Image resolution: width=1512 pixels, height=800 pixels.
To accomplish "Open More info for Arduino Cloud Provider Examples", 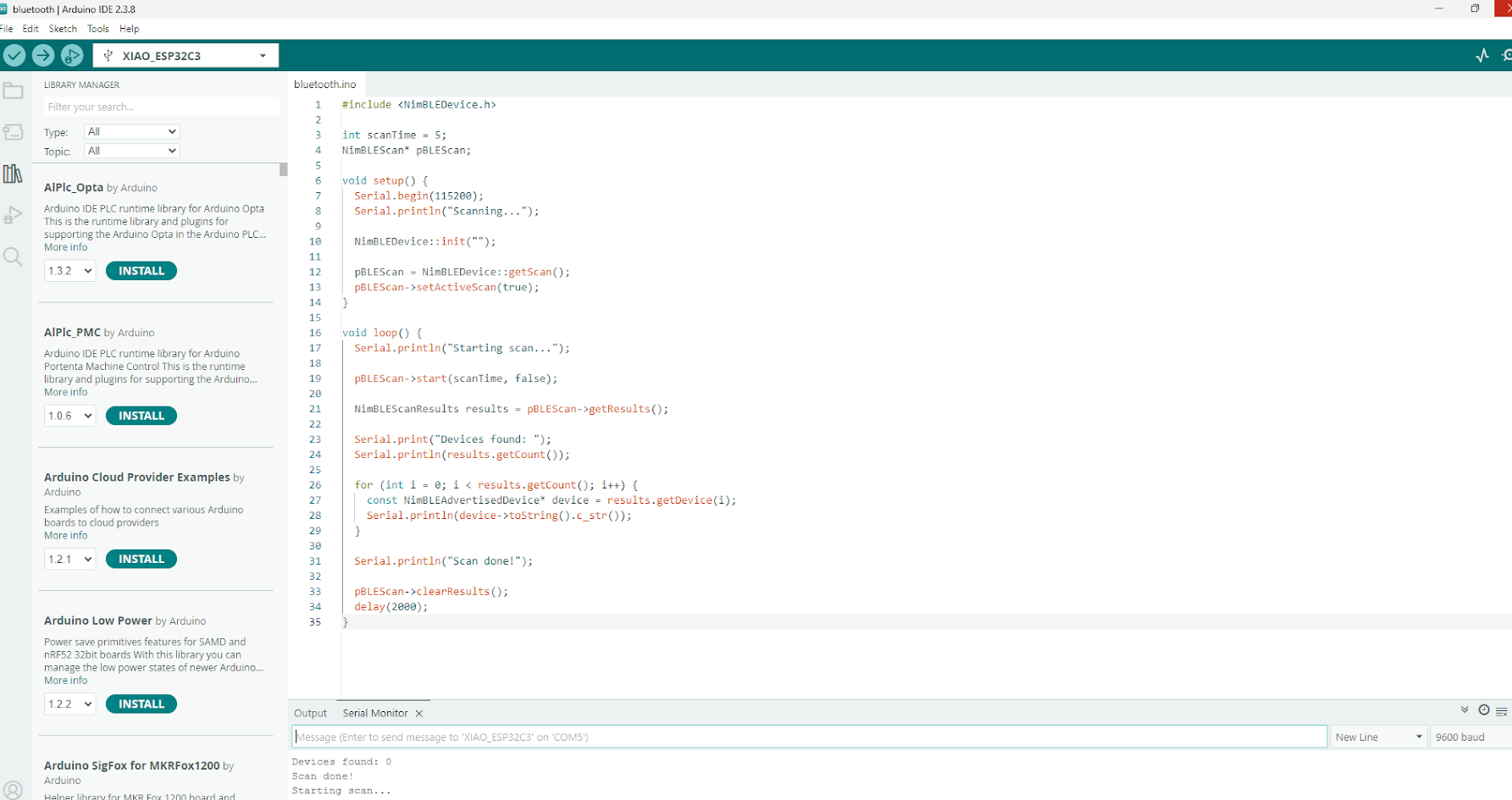I will coord(66,535).
